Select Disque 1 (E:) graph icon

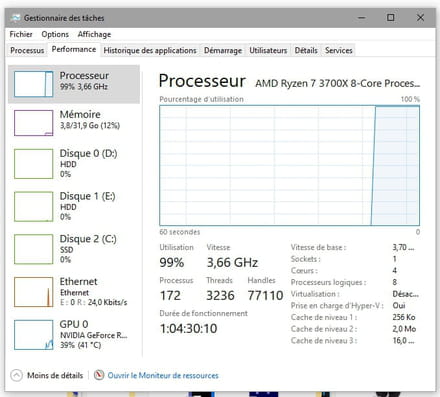[x=33, y=206]
